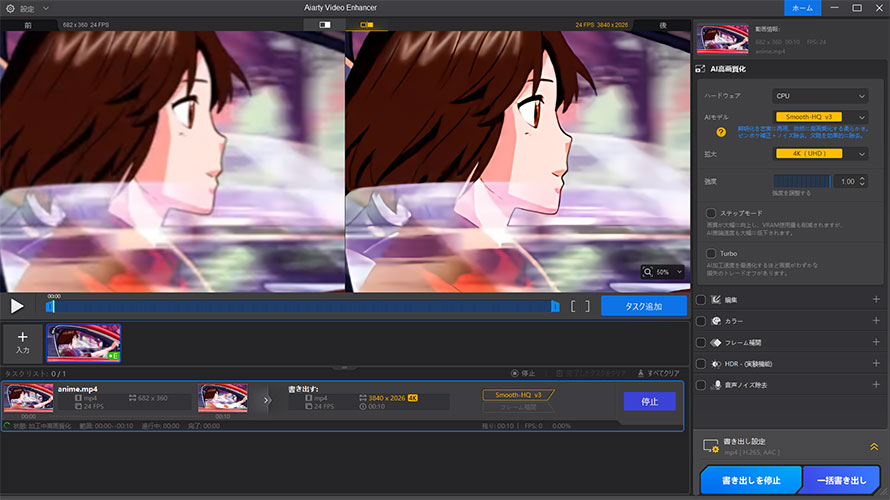Open the 設定 gear icon
The height and width of the screenshot is (500, 890).
coord(10,9)
